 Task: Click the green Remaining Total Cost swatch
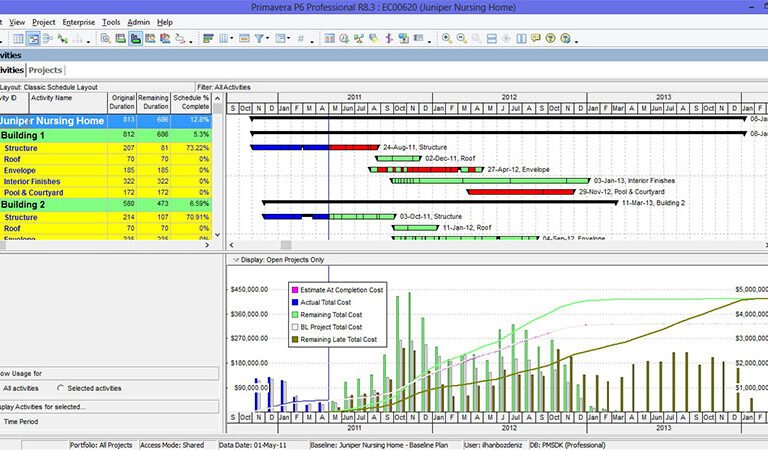coord(295,314)
